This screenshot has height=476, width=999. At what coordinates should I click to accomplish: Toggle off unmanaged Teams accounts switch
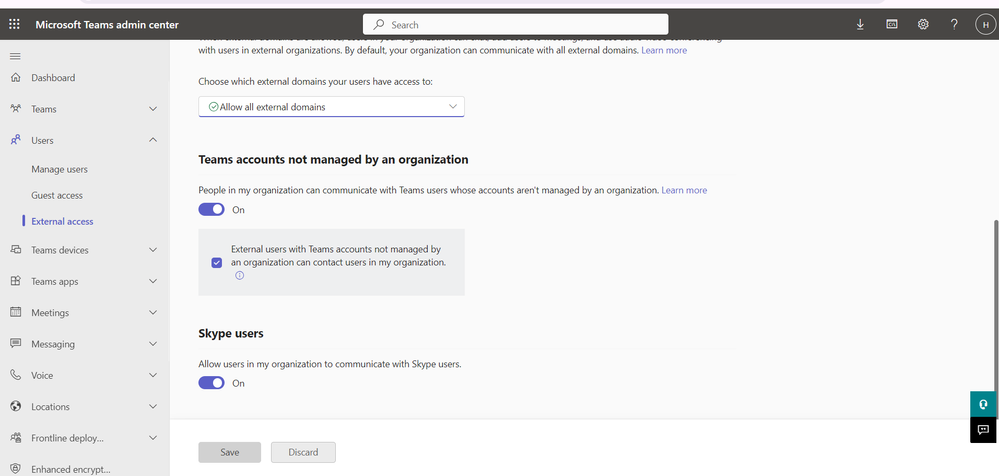[212, 210]
